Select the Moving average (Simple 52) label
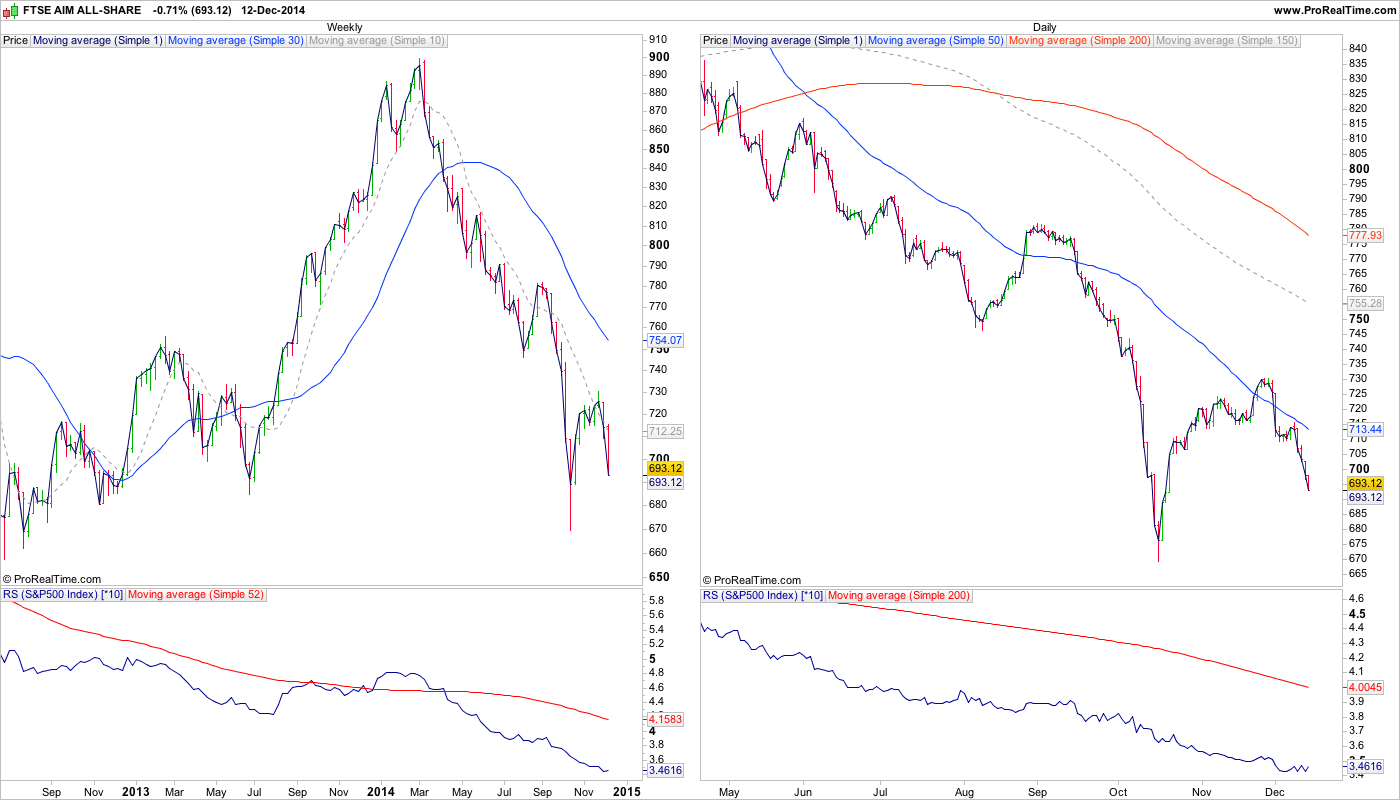The width and height of the screenshot is (1400, 800). click(196, 595)
